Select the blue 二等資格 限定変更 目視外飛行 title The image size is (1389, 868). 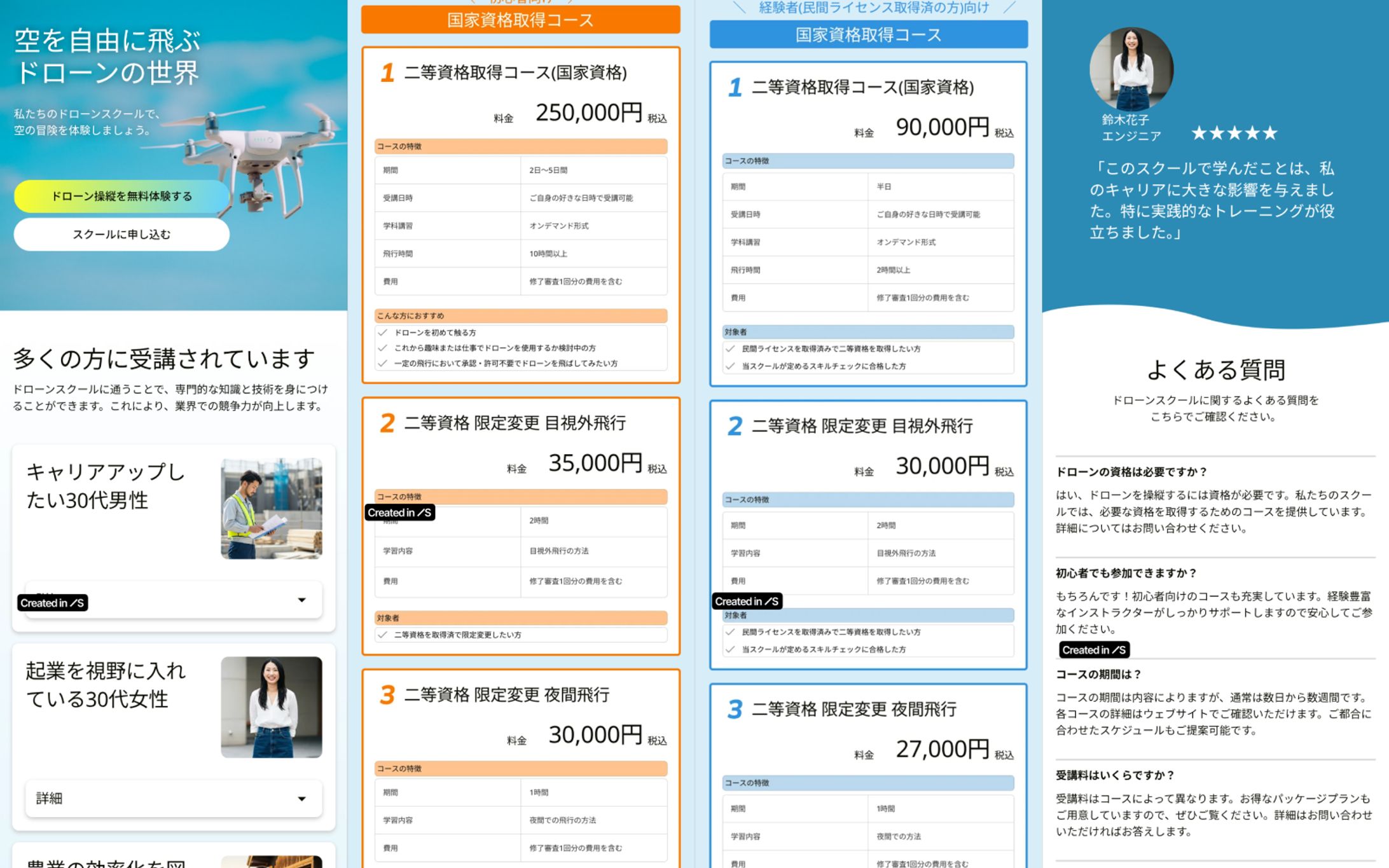(862, 426)
